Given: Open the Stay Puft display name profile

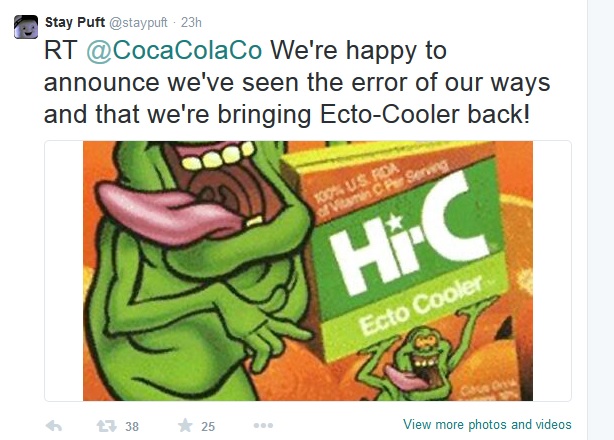Looking at the screenshot, I should [75, 22].
